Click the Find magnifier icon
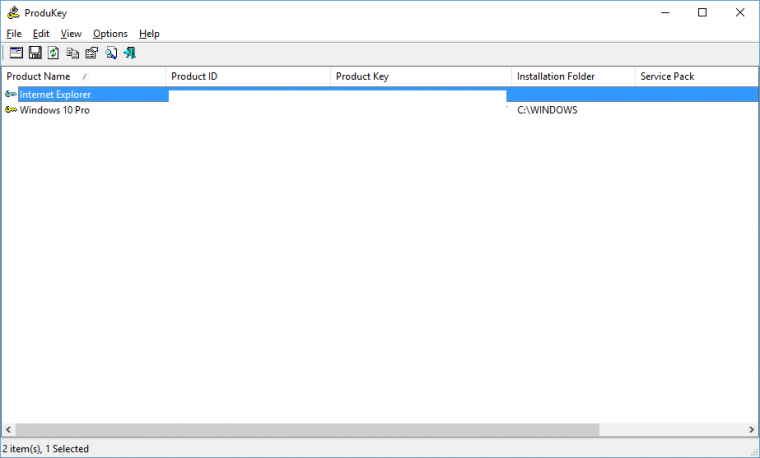 tap(111, 53)
